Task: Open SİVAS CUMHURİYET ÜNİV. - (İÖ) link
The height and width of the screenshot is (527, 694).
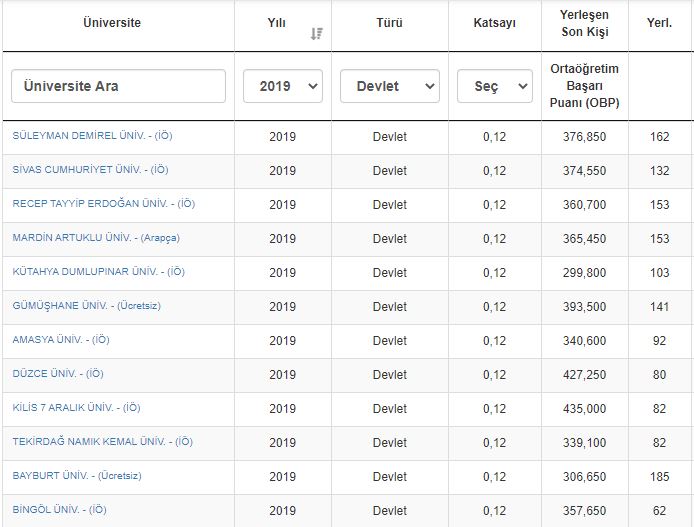Action: (x=90, y=169)
